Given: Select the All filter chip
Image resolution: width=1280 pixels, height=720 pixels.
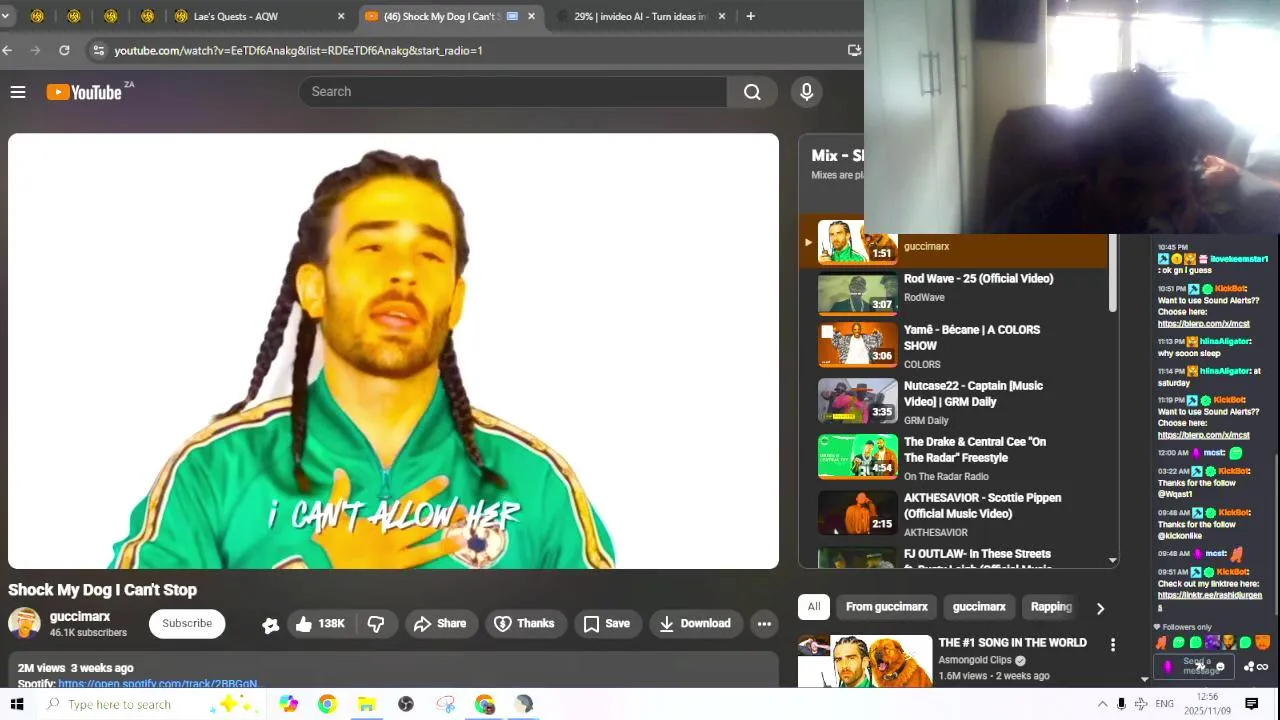Looking at the screenshot, I should click(x=814, y=607).
